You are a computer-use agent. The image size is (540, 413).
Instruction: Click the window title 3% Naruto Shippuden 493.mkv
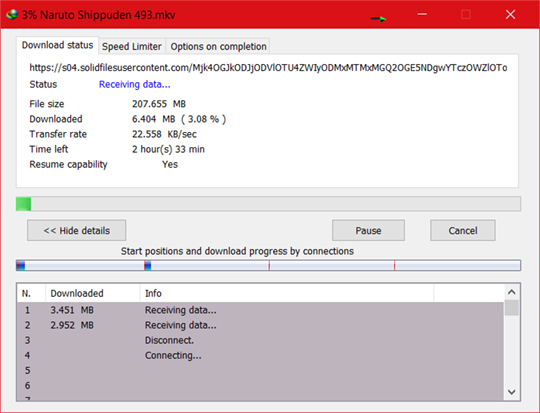click(x=99, y=15)
